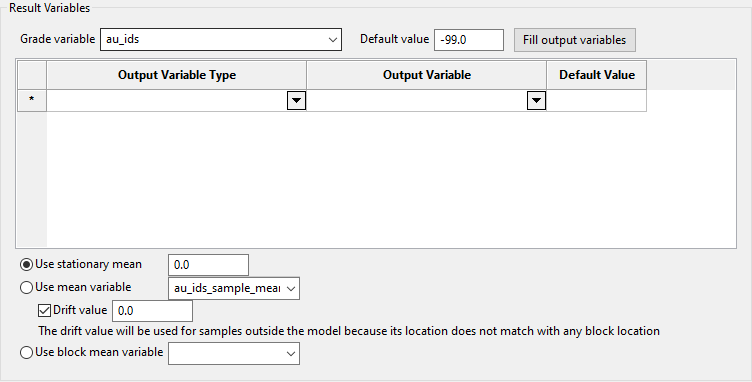
Task: Click the empty Default Value table cell
Action: [x=597, y=101]
